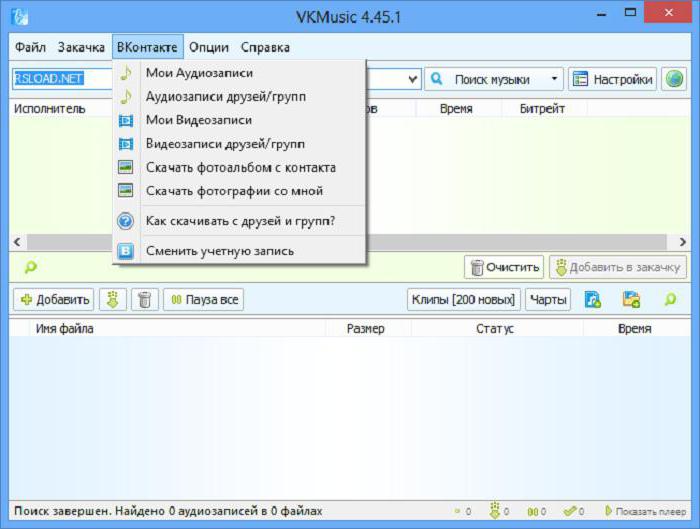Open the Закачка menu
This screenshot has width=700, height=529.
tap(81, 47)
